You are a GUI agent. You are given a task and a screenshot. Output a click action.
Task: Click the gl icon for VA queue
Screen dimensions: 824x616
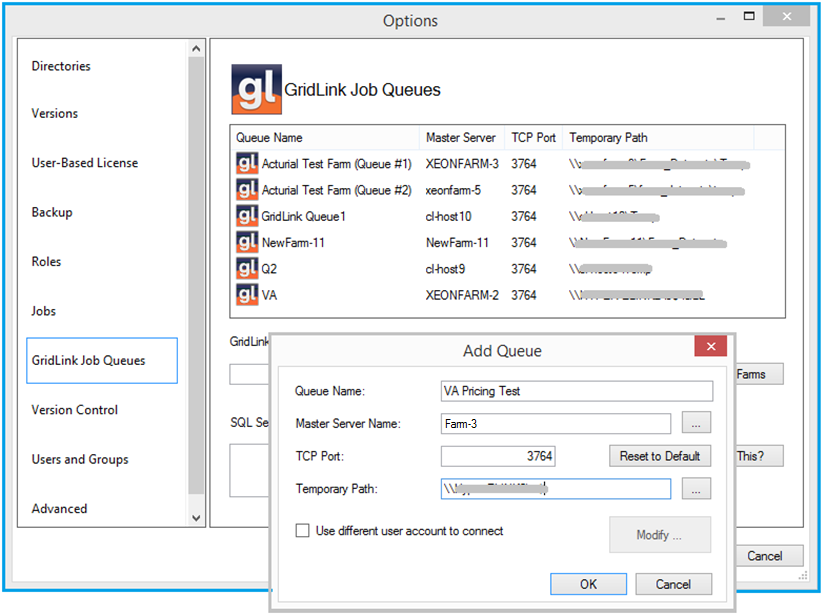coord(247,294)
